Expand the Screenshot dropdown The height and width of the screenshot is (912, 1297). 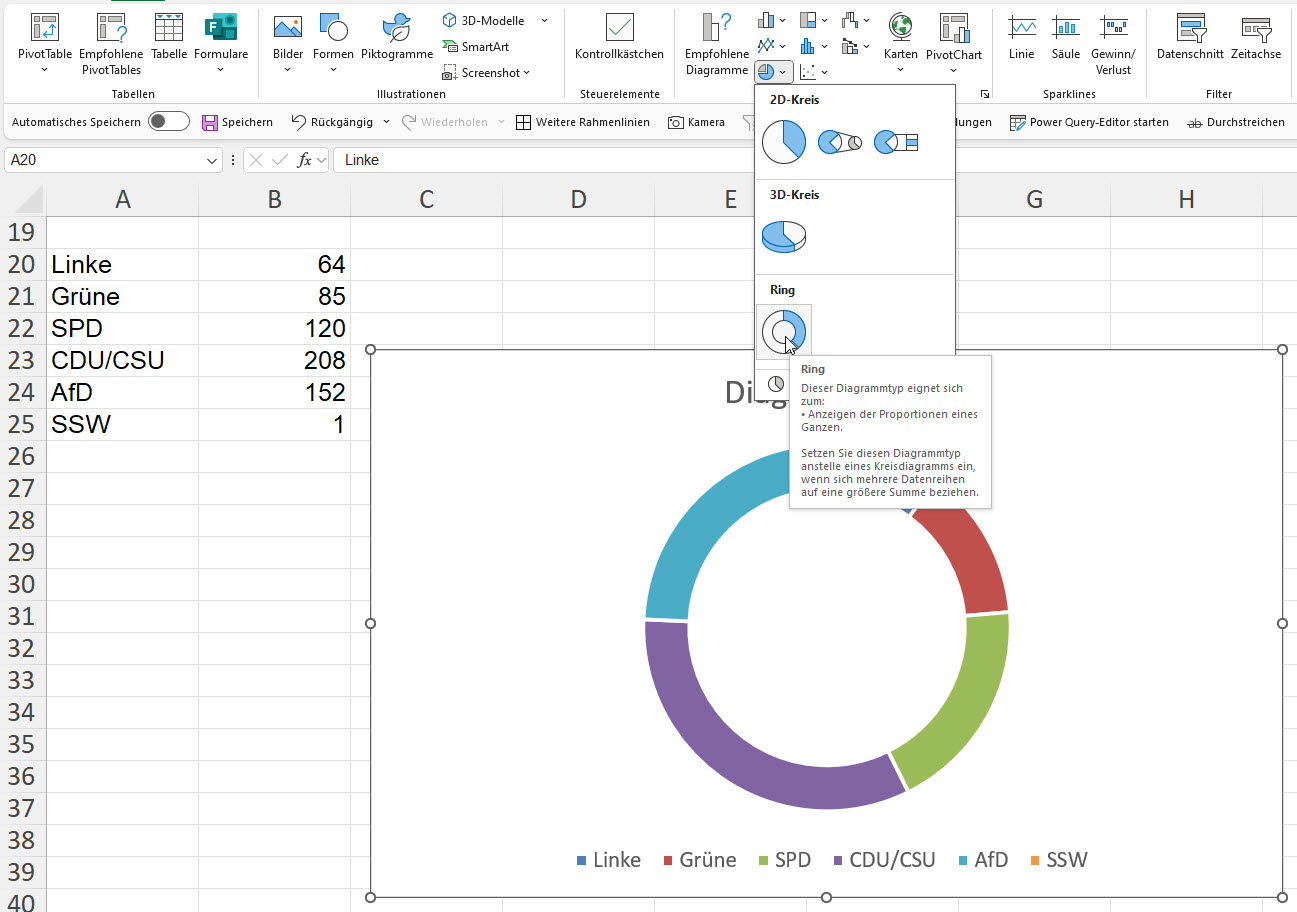527,73
